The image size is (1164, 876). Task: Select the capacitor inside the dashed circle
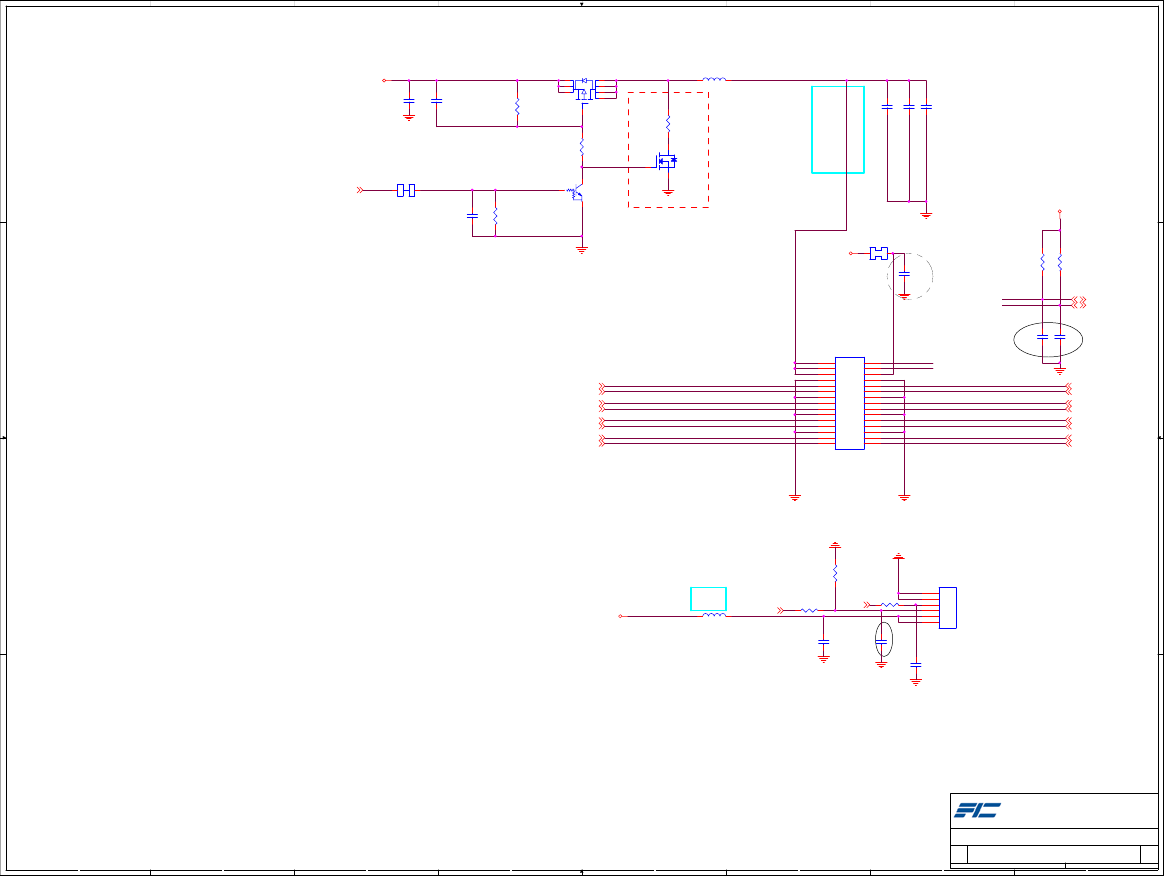(904, 274)
